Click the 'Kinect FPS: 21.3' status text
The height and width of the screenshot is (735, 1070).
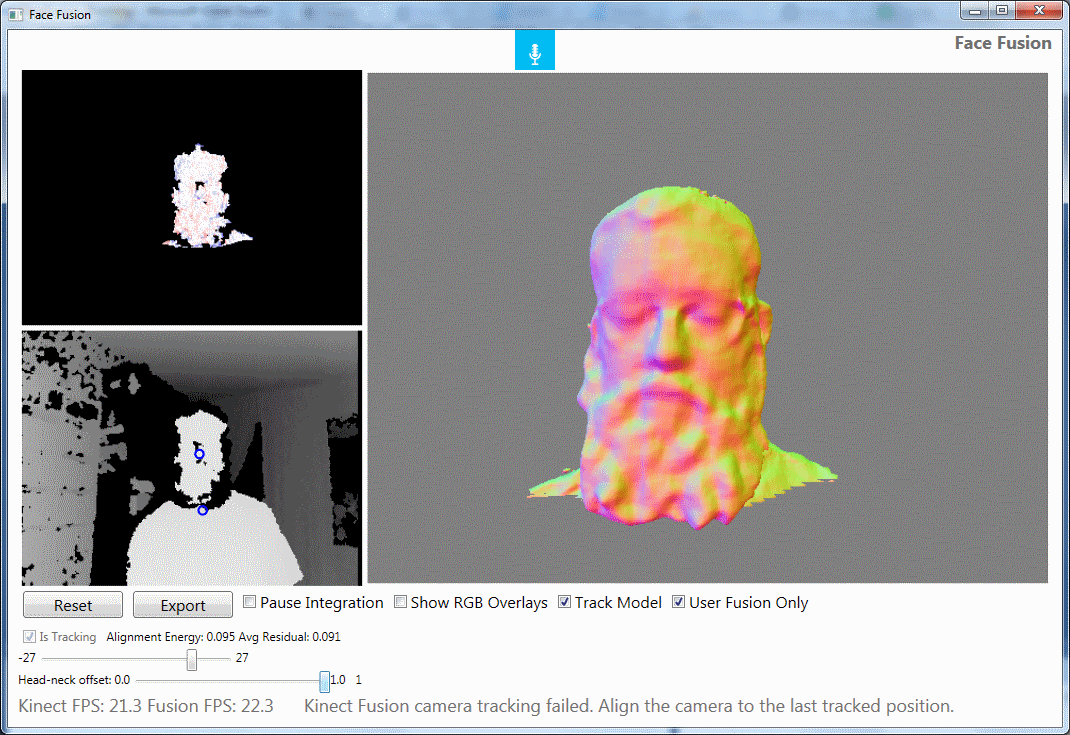tap(81, 706)
